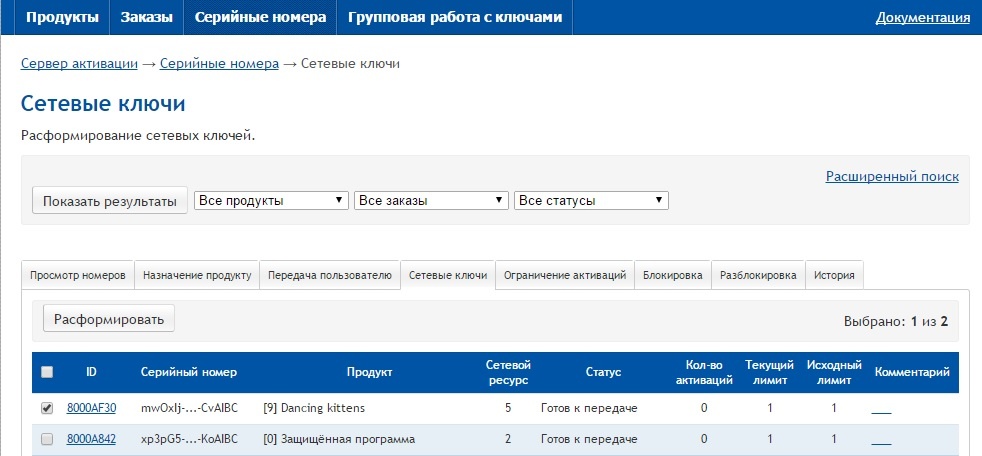982x456 pixels.
Task: Click Расширенный поиск link
Action: click(892, 176)
